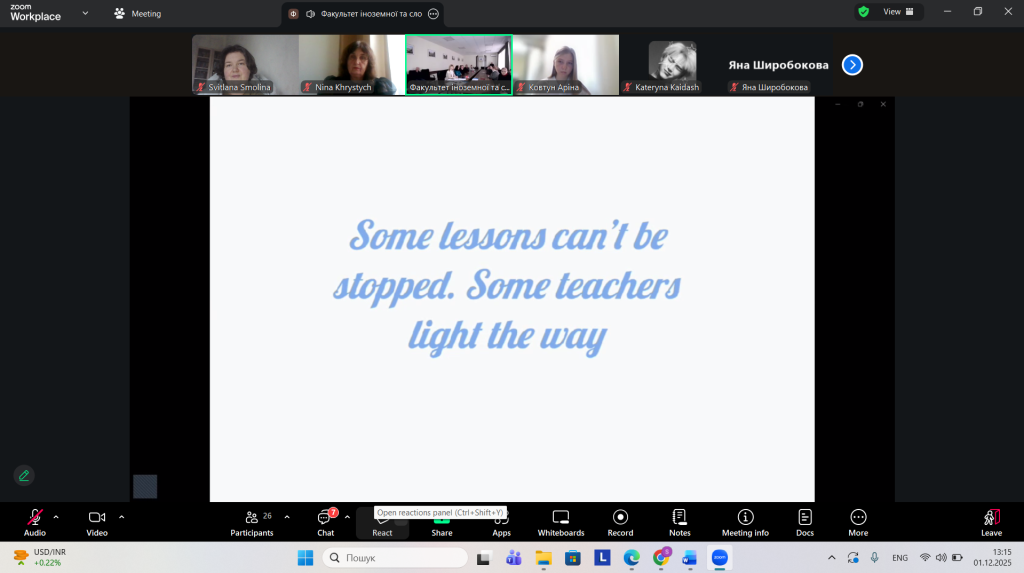Open the Notes panel
1024x573 pixels.
point(679,522)
